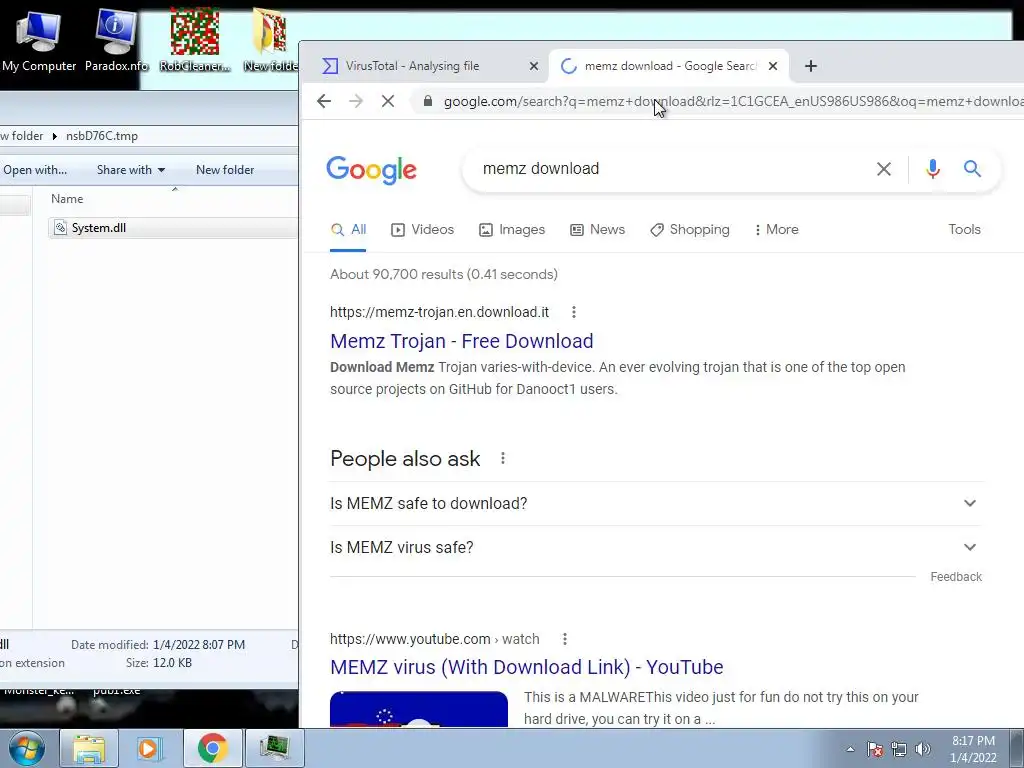Select the System.dll file

click(172, 228)
